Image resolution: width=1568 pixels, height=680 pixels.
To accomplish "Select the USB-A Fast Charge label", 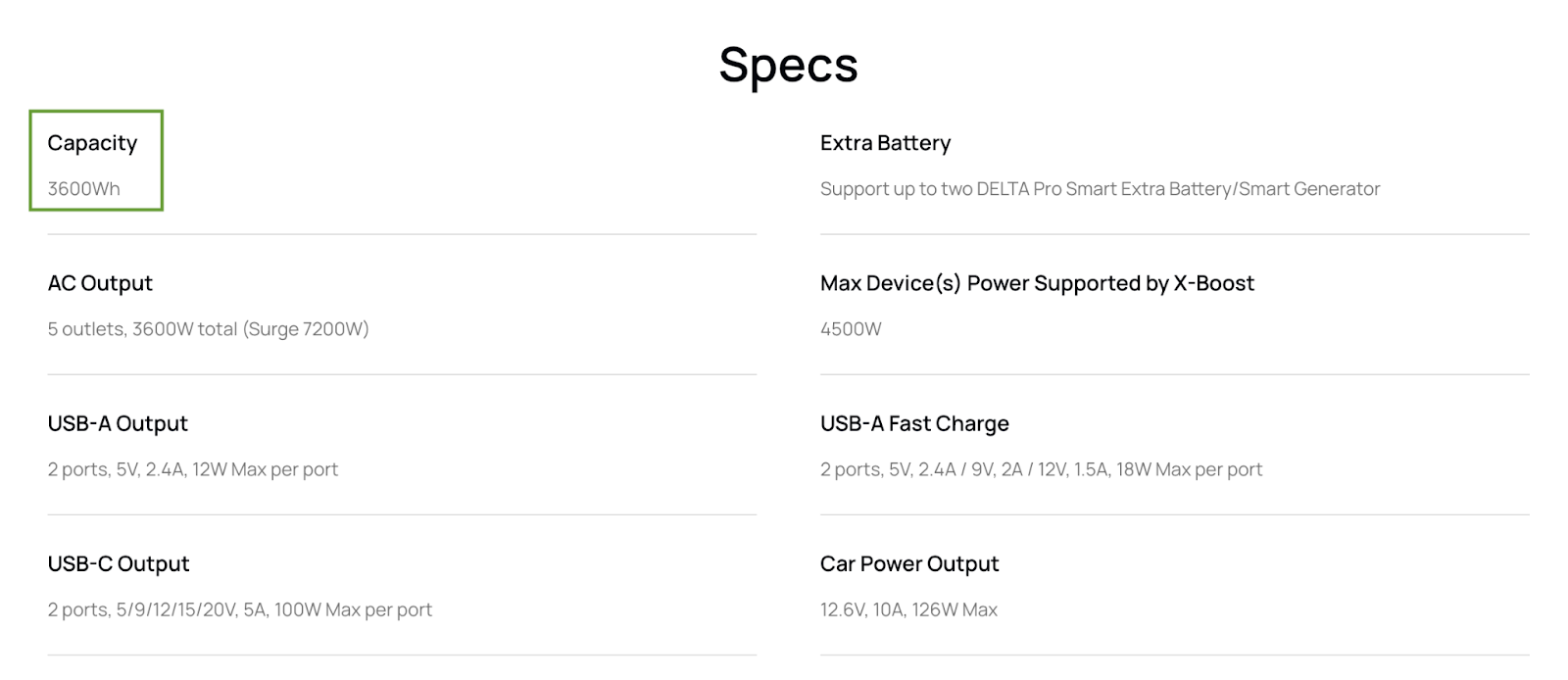I will [x=914, y=423].
